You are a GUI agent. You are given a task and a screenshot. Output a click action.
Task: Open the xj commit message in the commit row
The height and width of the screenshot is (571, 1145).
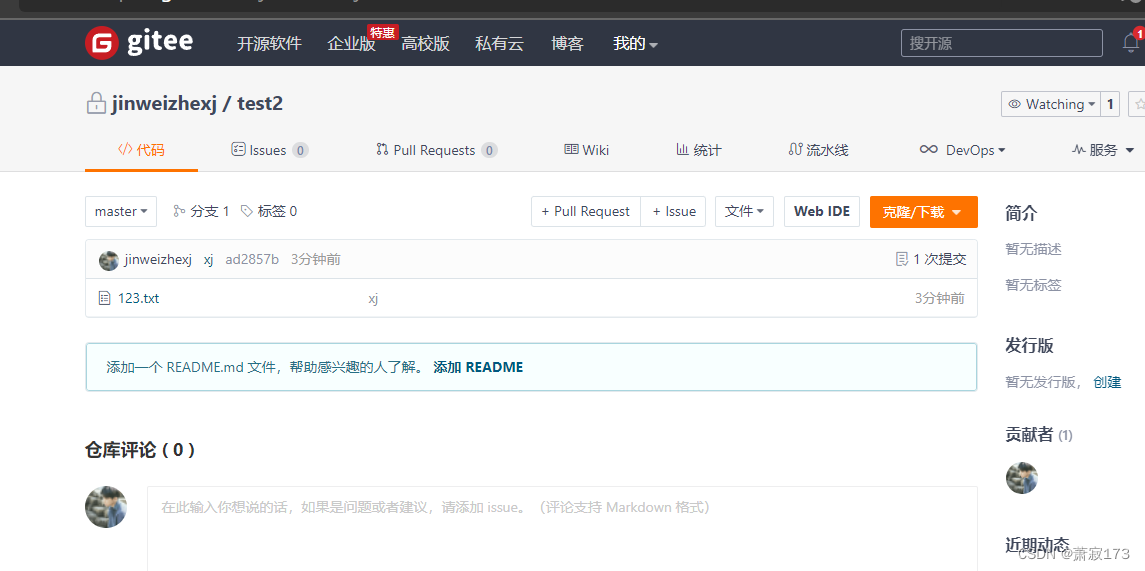coord(208,260)
